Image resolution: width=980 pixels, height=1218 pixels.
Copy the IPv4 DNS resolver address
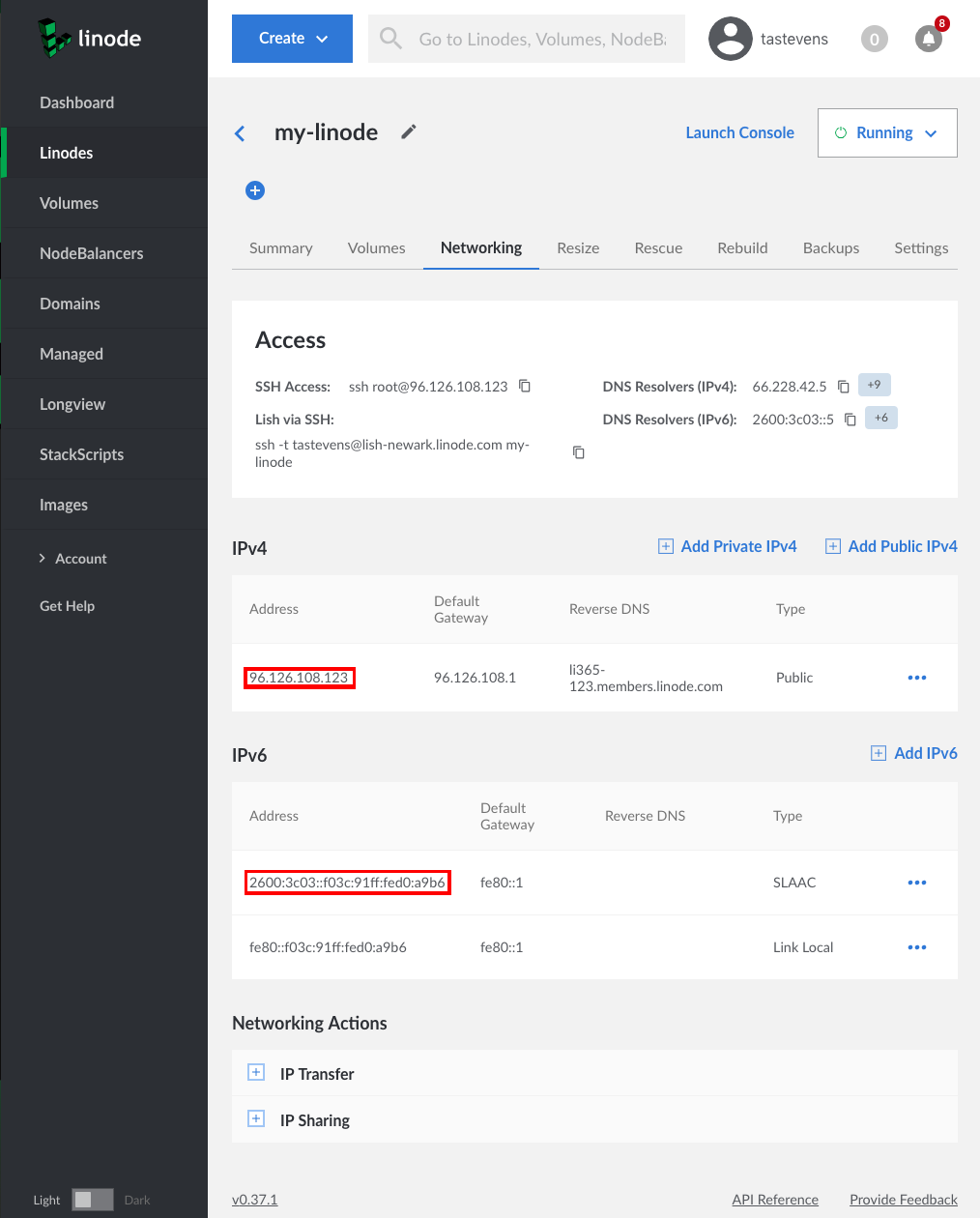[x=843, y=387]
